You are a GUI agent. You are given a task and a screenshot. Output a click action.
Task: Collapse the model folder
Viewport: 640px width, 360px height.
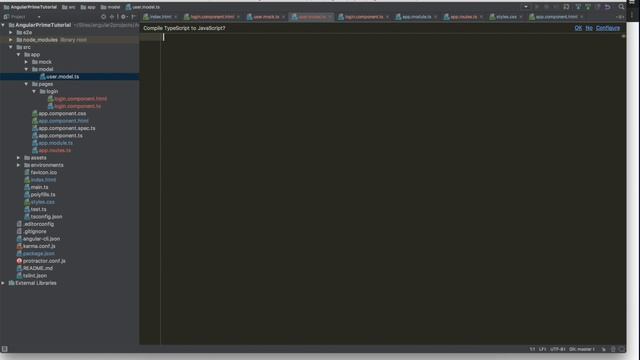pos(27,69)
